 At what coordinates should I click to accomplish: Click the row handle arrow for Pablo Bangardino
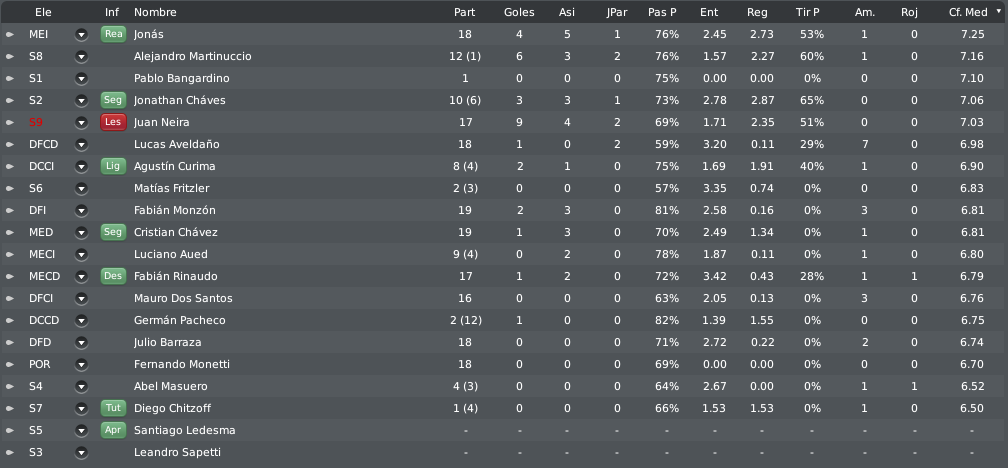pyautogui.click(x=10, y=78)
